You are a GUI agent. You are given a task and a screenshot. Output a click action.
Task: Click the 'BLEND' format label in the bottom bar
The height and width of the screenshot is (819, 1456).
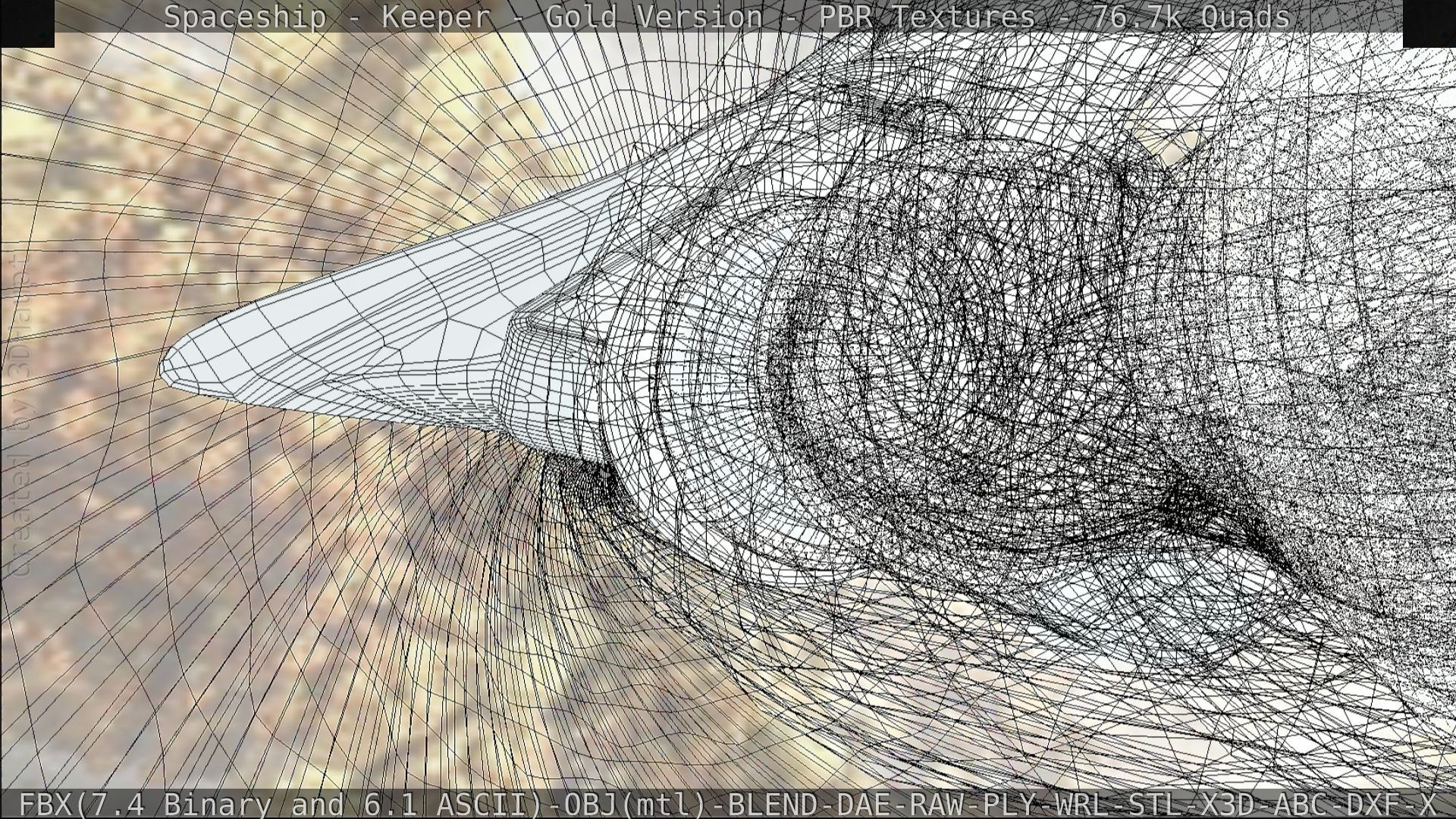point(773,804)
